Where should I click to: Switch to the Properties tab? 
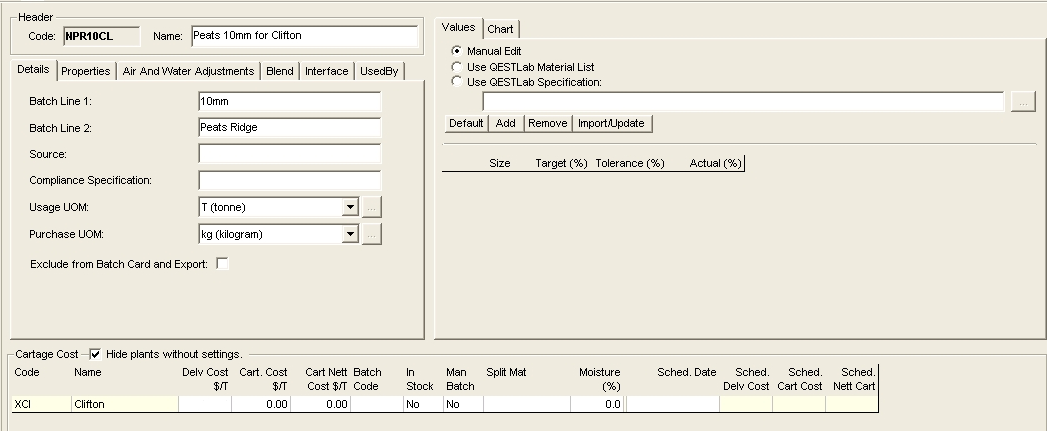tap(85, 71)
